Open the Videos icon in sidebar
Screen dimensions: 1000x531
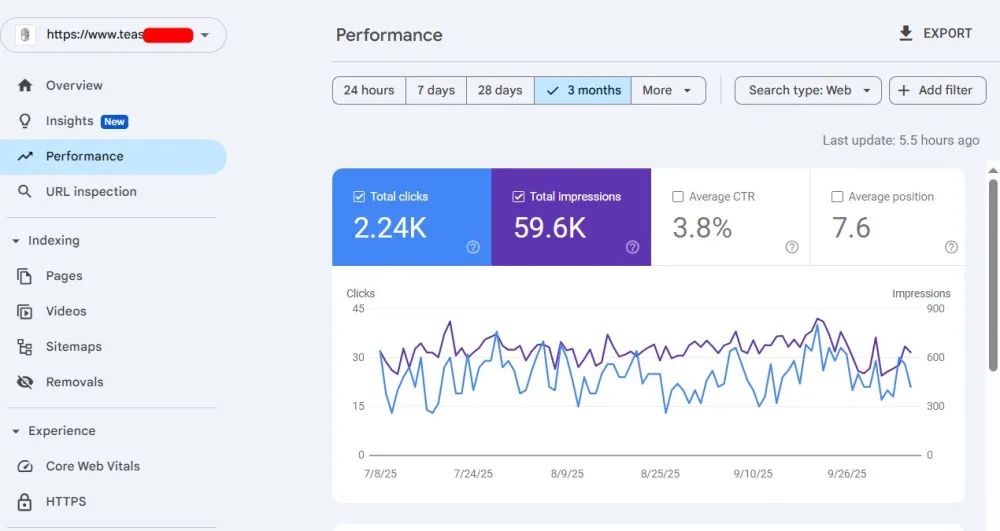click(25, 312)
